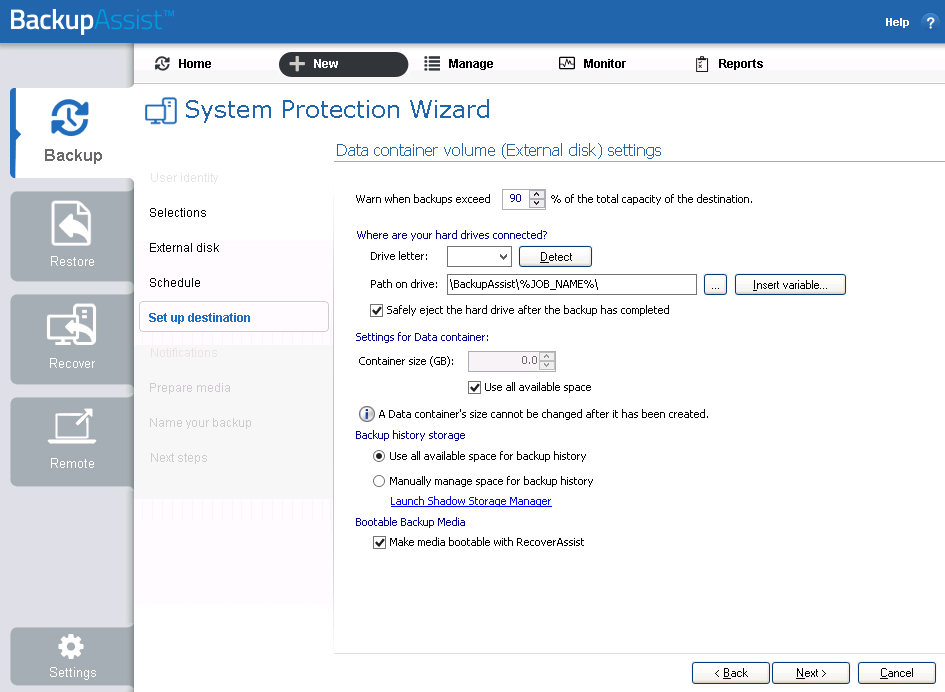
Task: Toggle Make media bootable with RecoverAssist
Action: (x=380, y=543)
